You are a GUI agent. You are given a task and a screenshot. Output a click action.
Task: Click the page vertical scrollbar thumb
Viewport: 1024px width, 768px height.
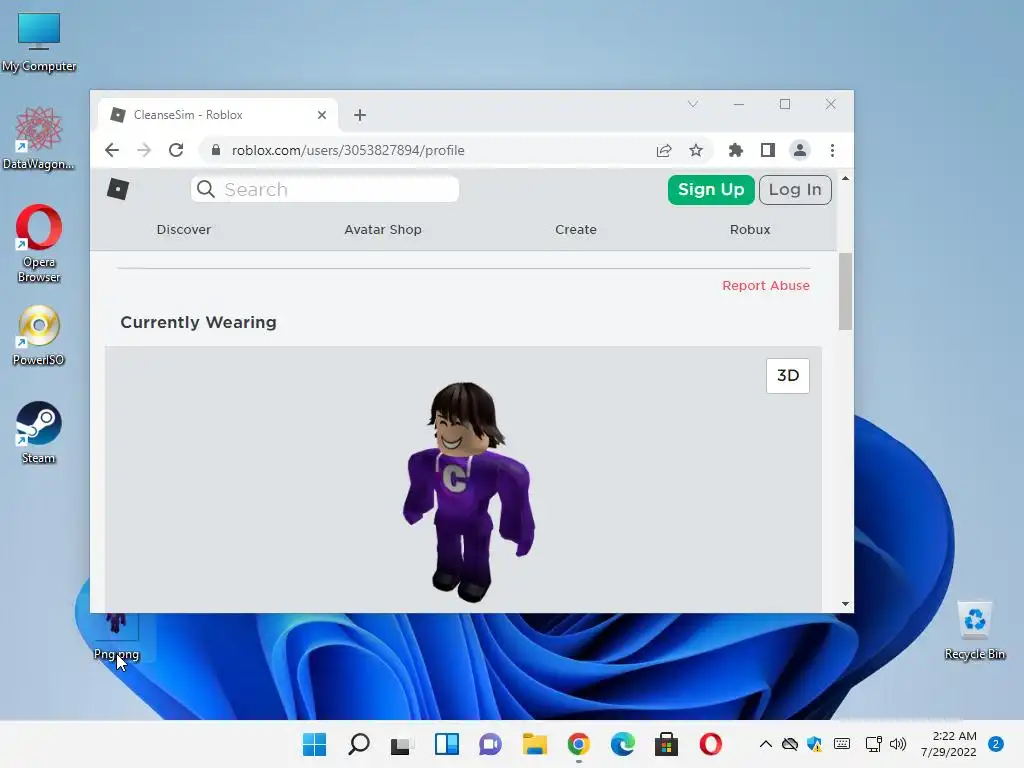[x=845, y=291]
